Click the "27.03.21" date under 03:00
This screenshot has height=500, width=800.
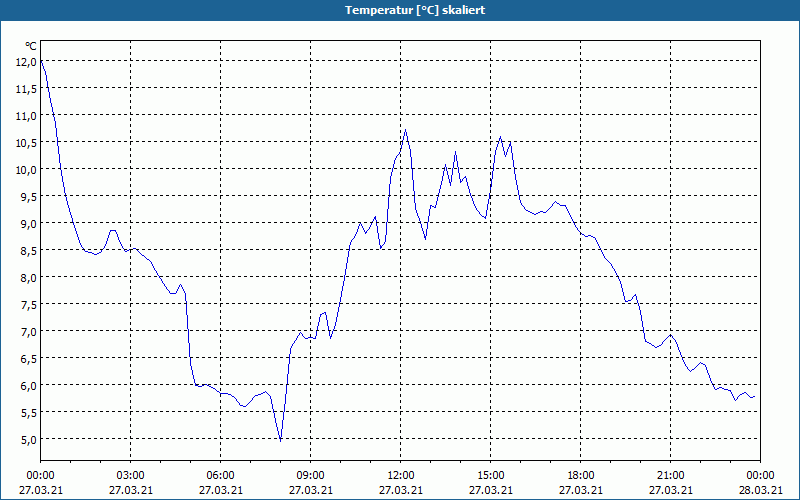[131, 490]
